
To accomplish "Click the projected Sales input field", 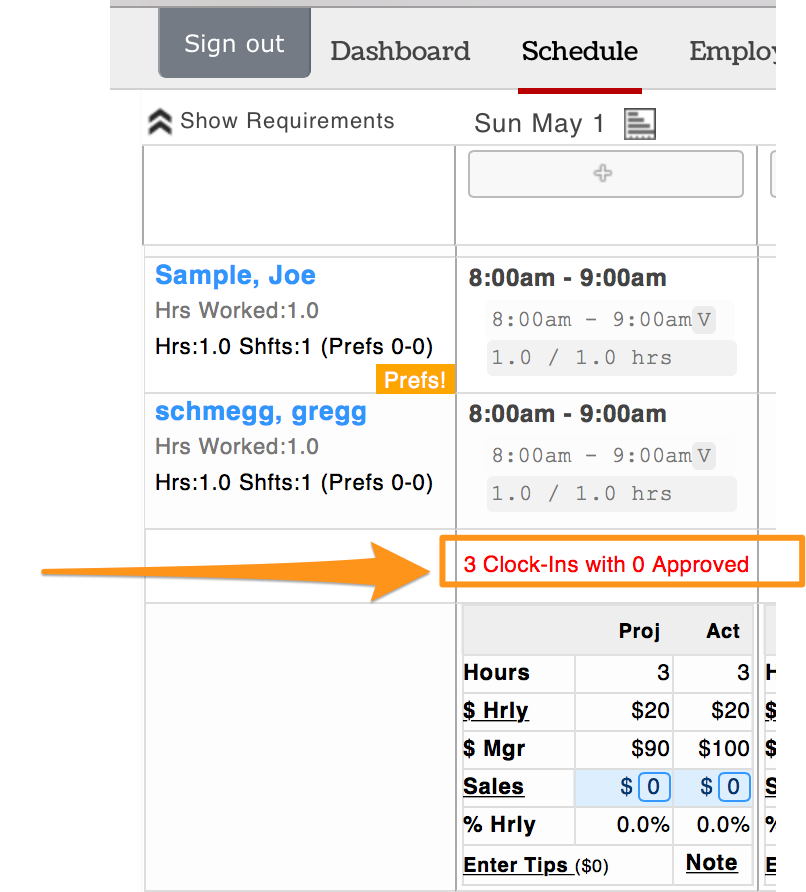I will (654, 787).
